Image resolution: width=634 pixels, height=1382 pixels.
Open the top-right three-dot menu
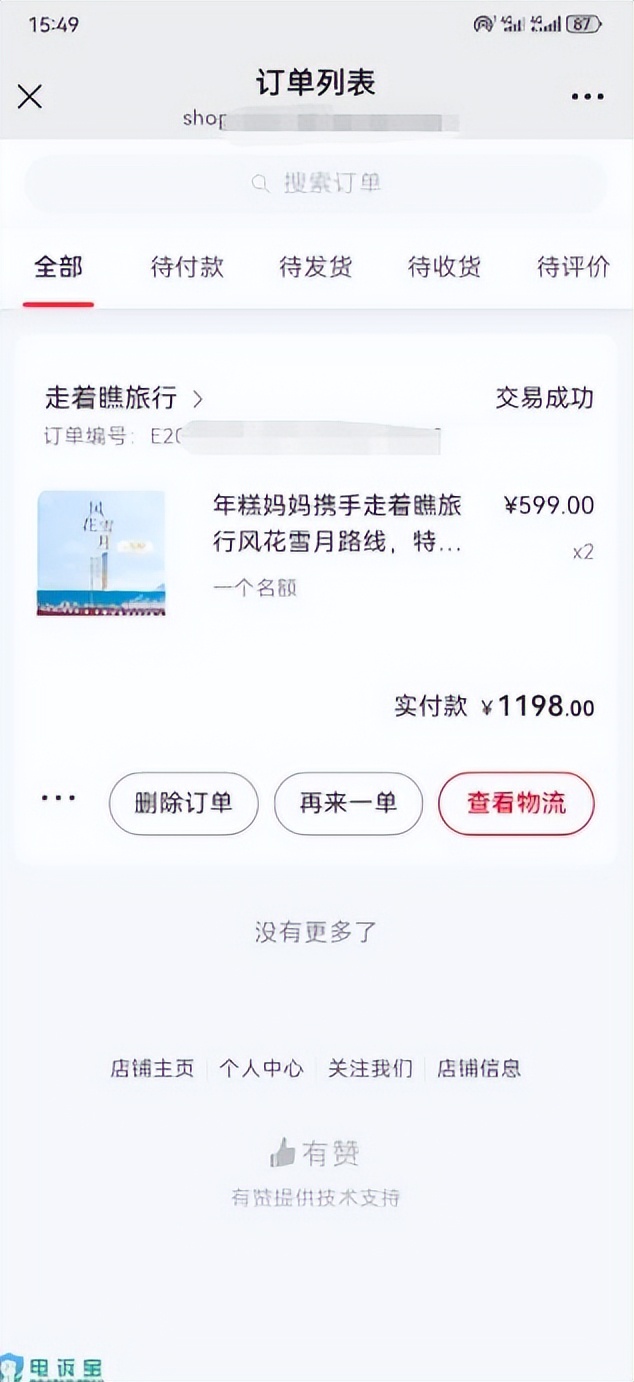coord(587,97)
